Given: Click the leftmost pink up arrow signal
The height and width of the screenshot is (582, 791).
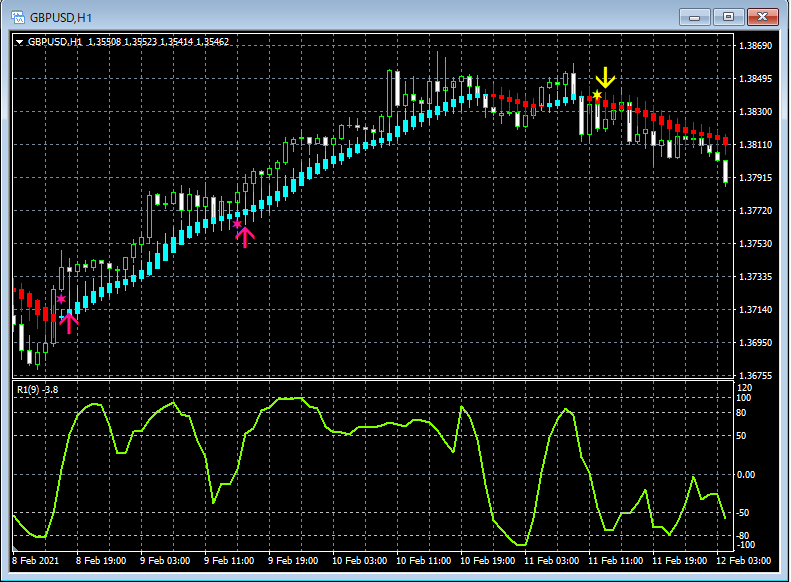Looking at the screenshot, I should pyautogui.click(x=68, y=321).
